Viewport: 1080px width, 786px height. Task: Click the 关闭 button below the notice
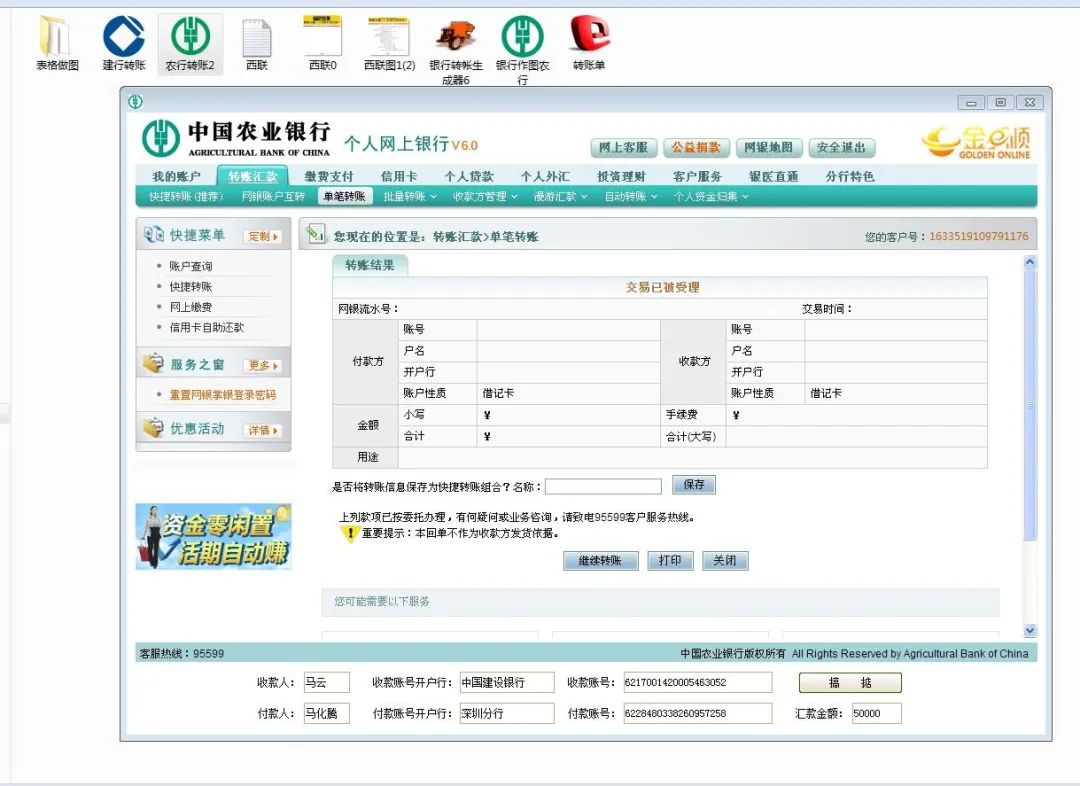[725, 561]
